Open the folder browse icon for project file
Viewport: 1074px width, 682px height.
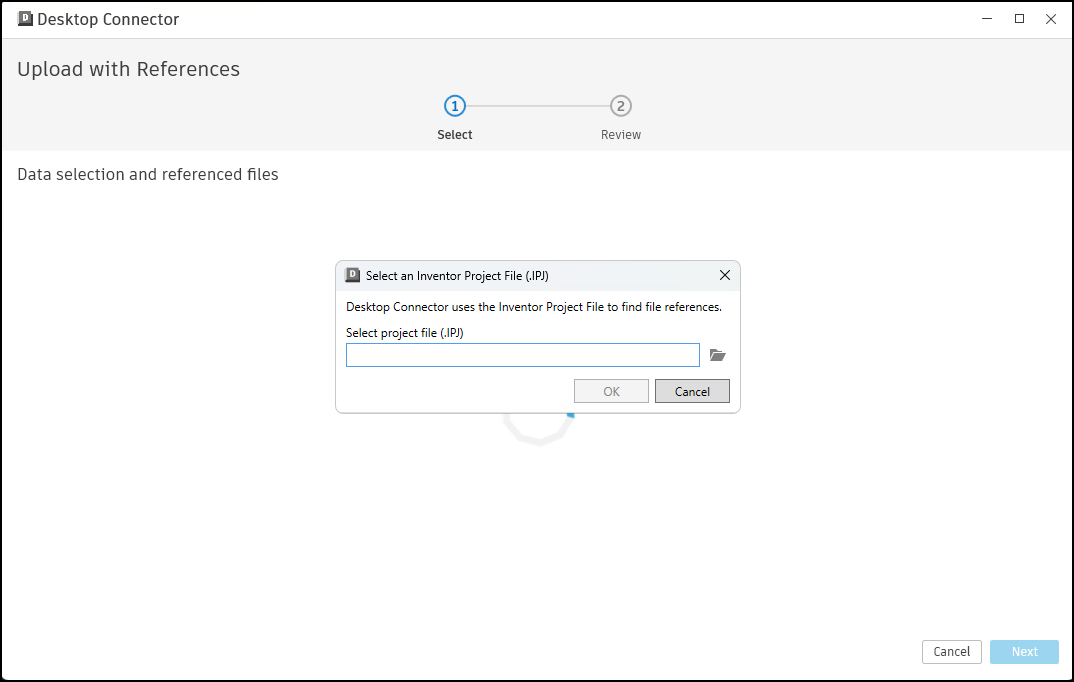[717, 355]
